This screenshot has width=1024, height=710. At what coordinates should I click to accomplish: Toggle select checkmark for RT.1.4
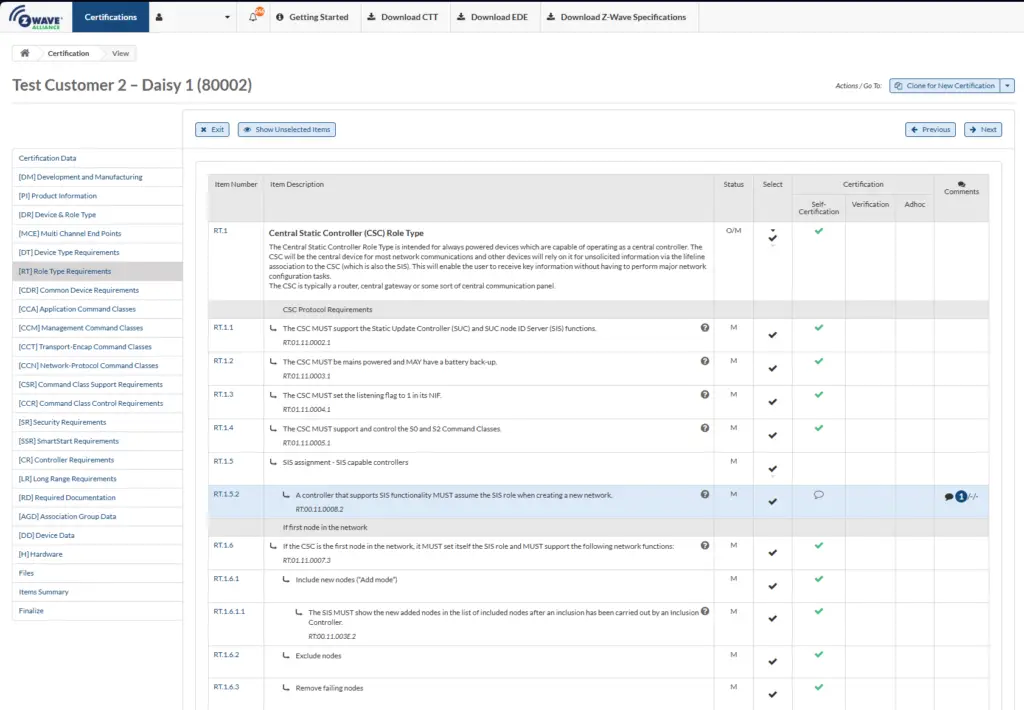tap(773, 436)
